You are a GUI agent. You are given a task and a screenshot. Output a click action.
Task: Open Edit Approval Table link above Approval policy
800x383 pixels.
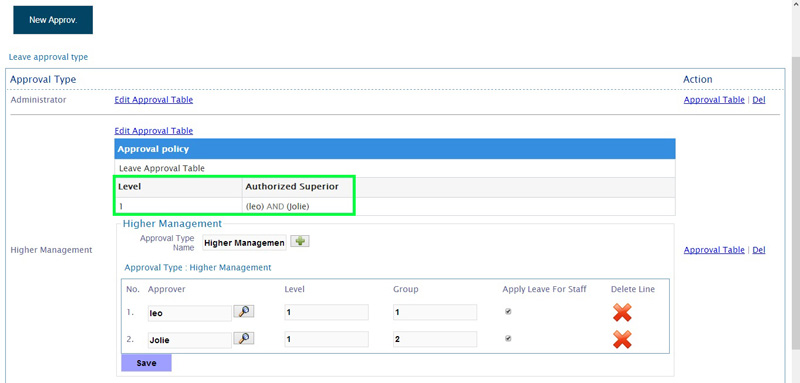[x=154, y=131]
